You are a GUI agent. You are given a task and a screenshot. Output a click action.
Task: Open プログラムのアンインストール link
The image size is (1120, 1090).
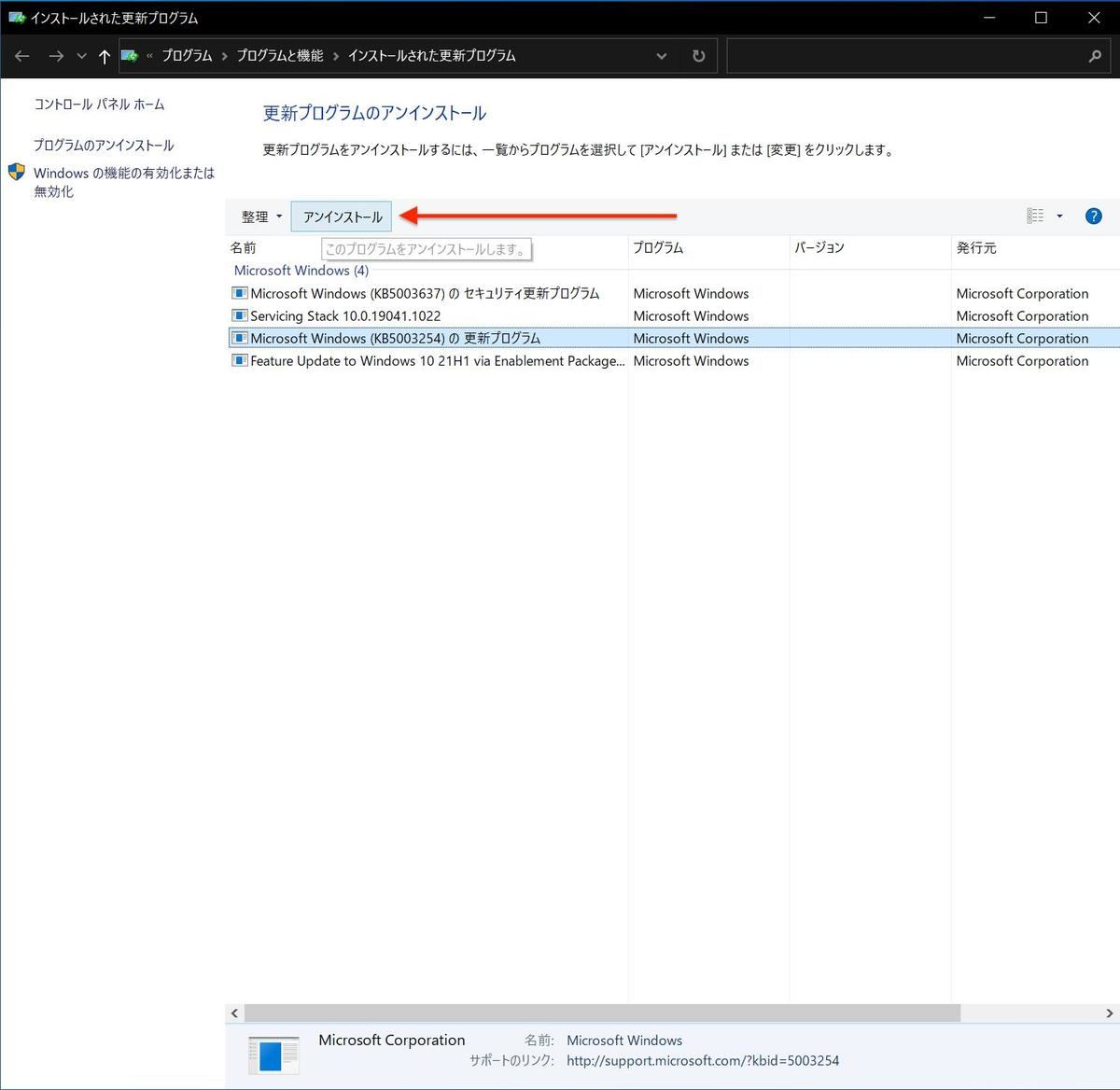click(104, 146)
